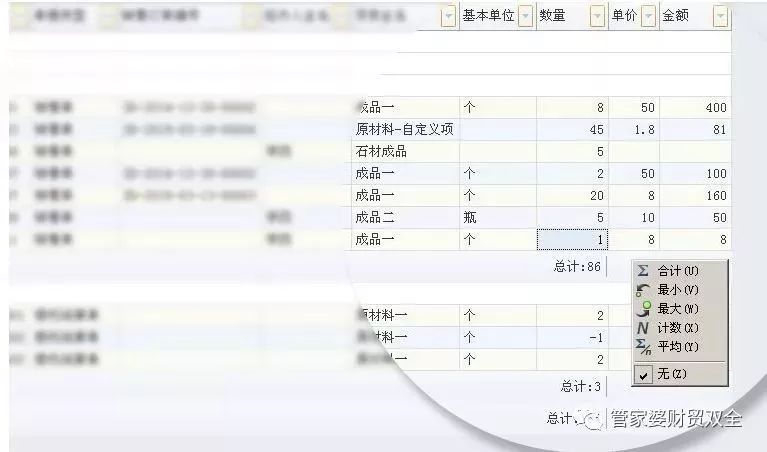Viewport: 767px width, 452px height.
Task: Select the amount 50 in 成品二 row
Action: [695, 217]
